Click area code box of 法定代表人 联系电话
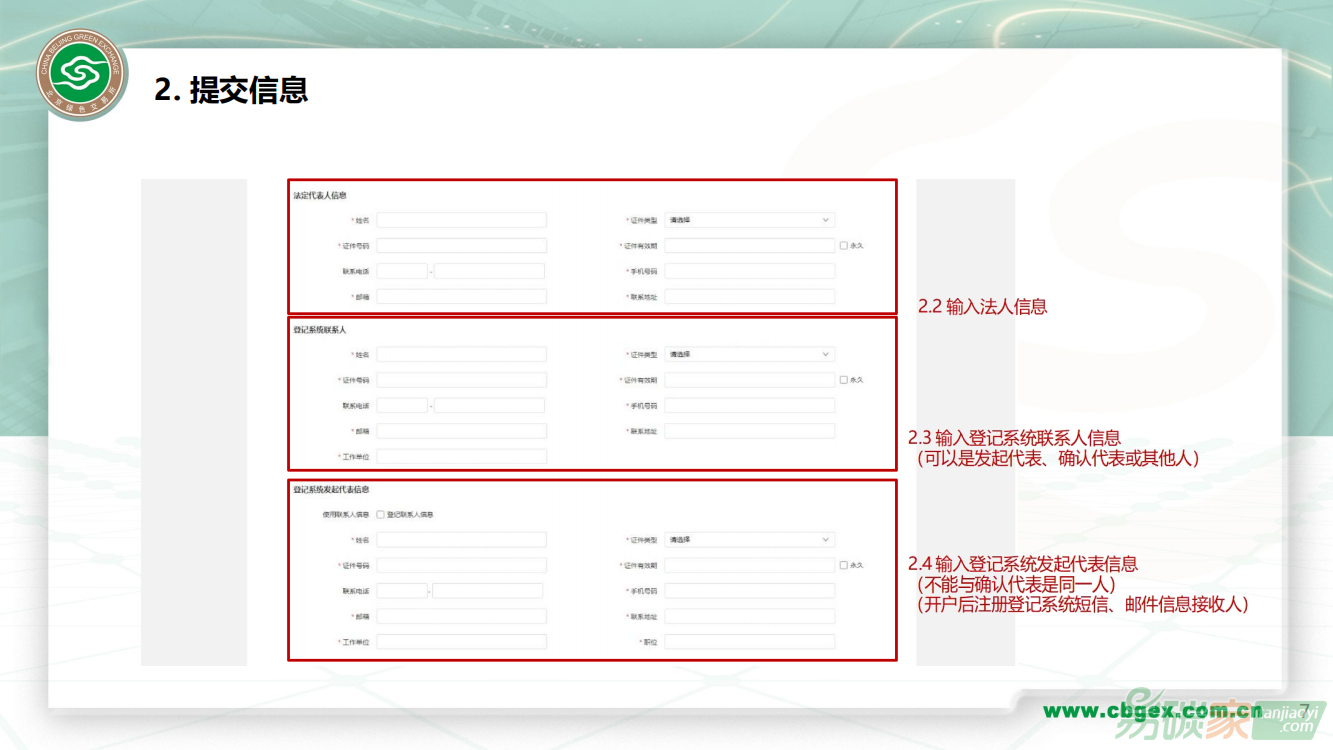This screenshot has width=1333, height=750. point(402,271)
